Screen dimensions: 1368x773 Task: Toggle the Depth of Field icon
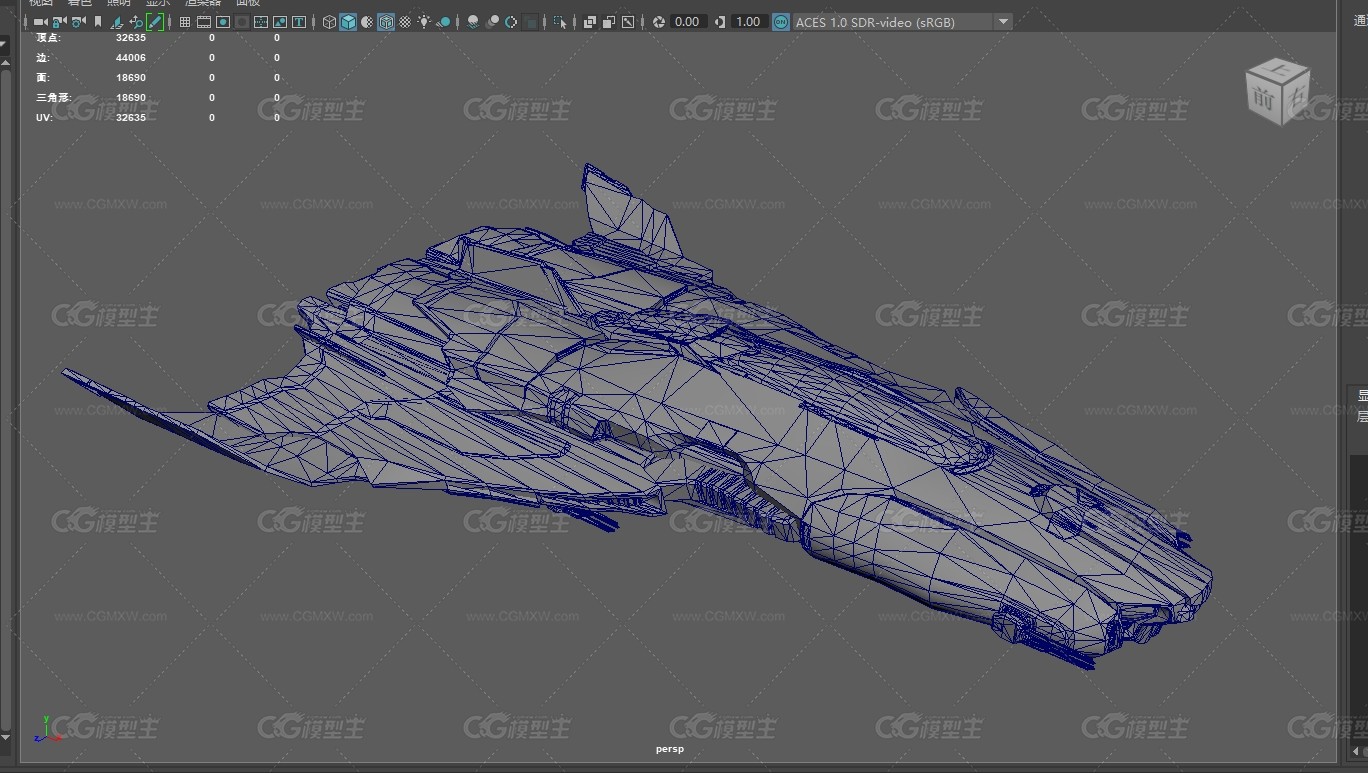[531, 21]
